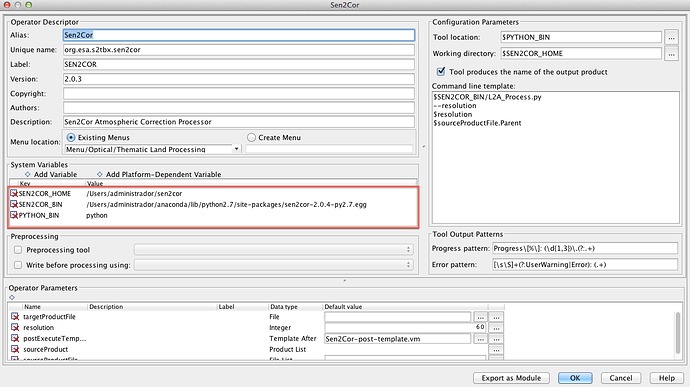Open details button at end of targetProductFile row
The height and width of the screenshot is (387, 690).
coord(496,317)
